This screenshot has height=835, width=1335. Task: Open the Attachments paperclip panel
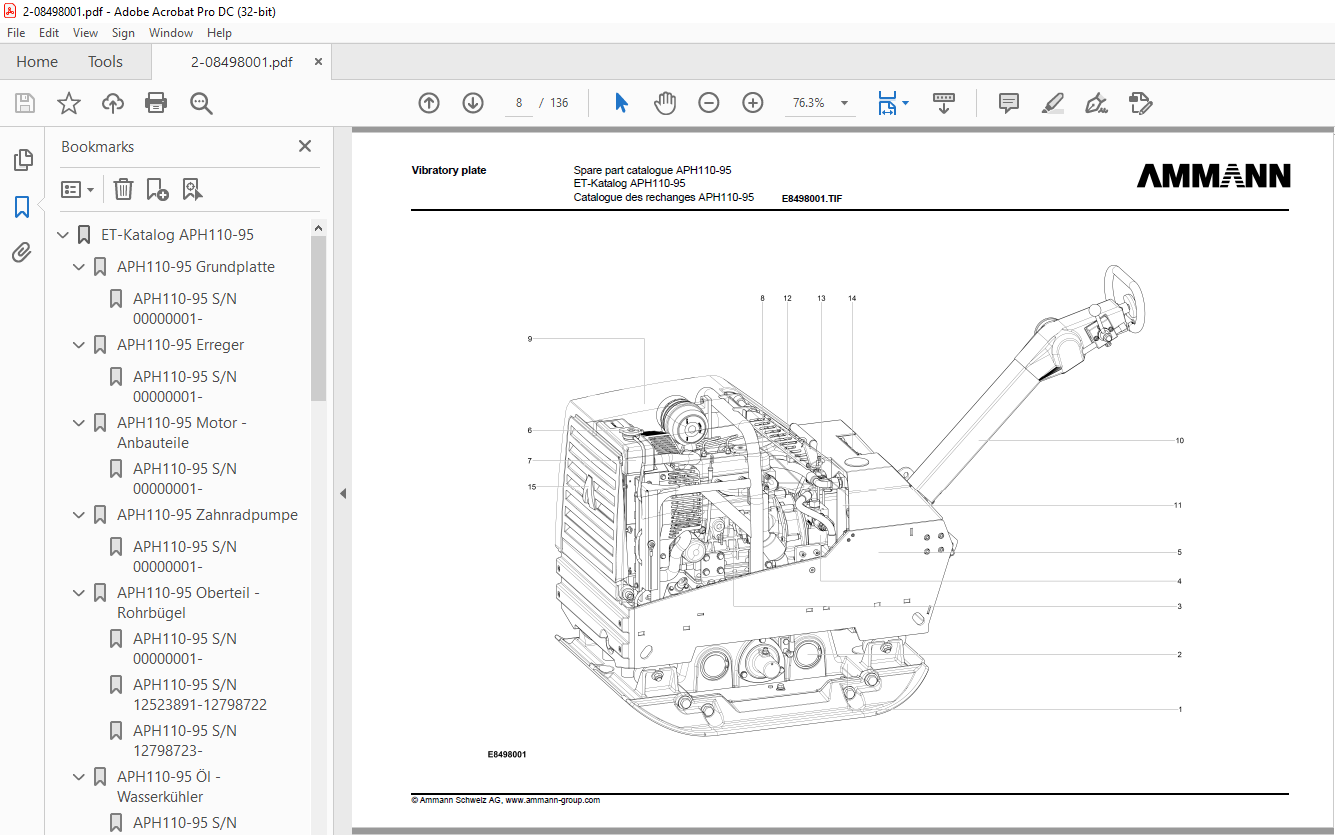pos(22,253)
